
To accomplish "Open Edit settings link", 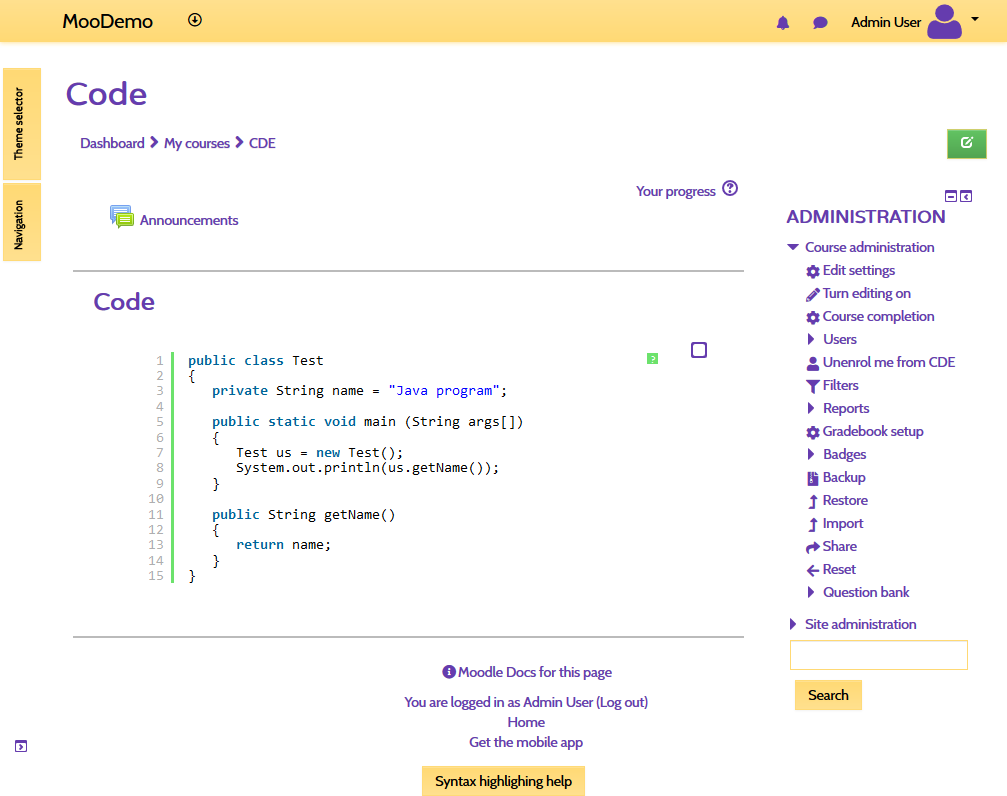I will pyautogui.click(x=859, y=270).
